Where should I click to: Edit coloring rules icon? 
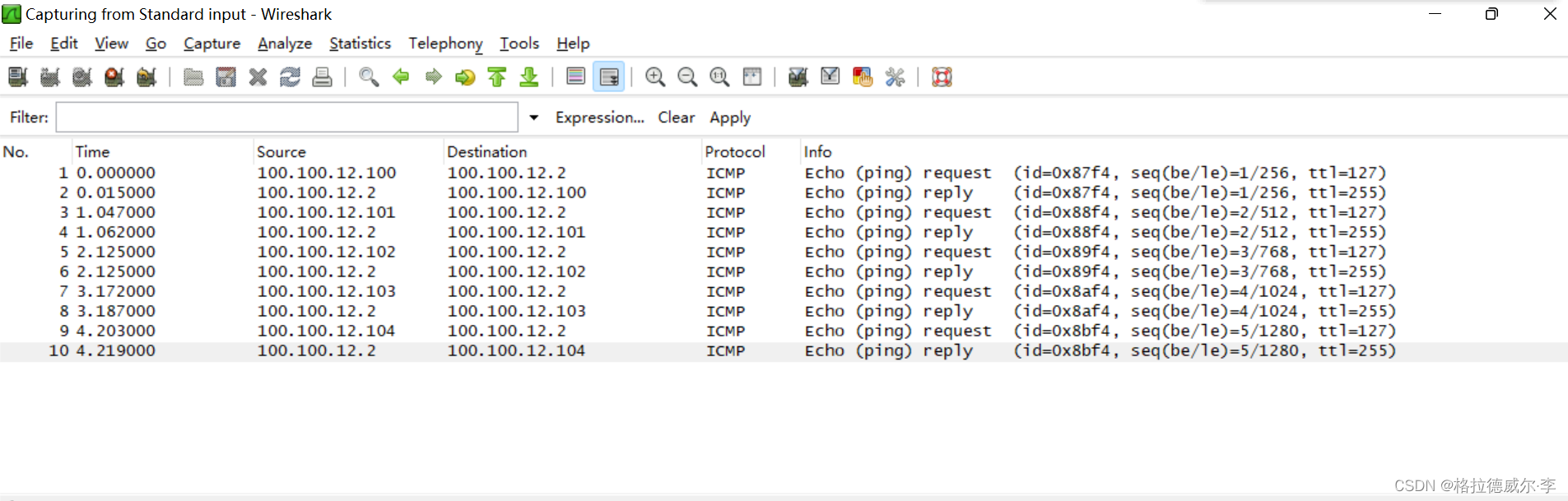tap(863, 77)
